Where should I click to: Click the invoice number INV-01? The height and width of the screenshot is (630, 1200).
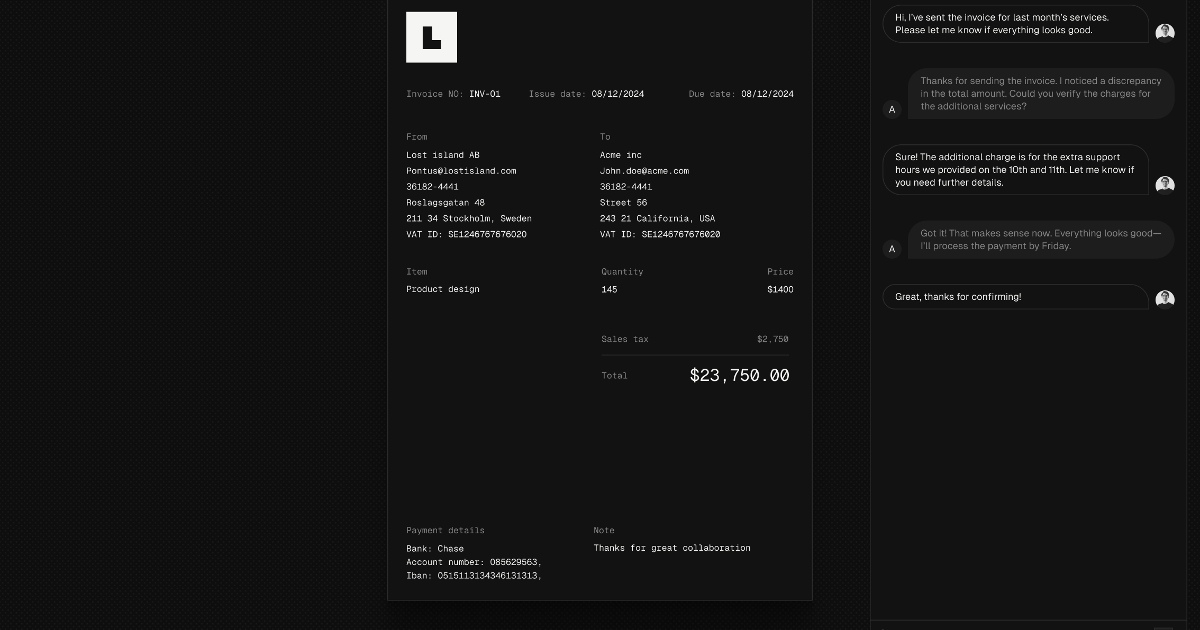[485, 94]
